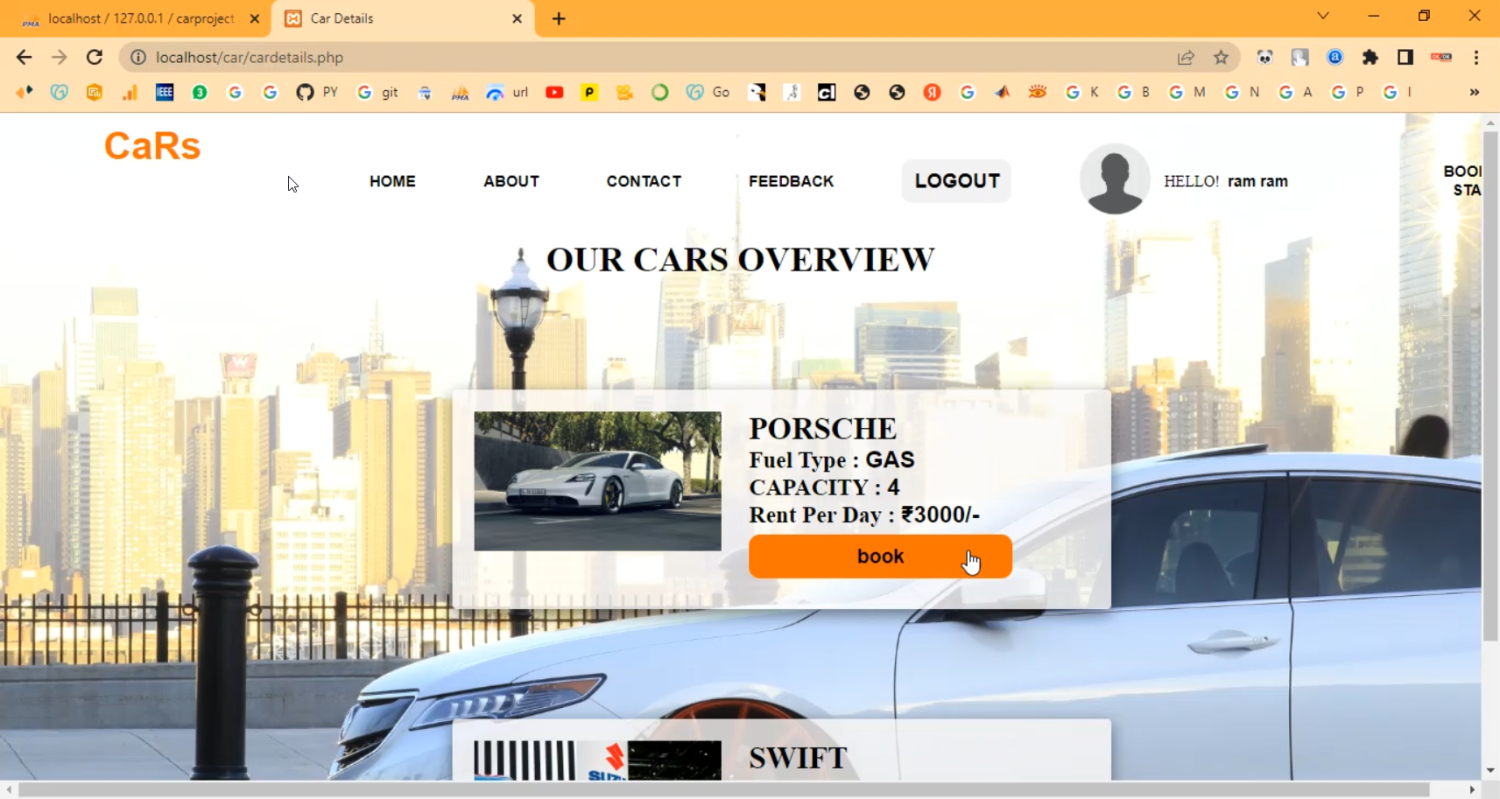Click the 'Rent Per Day : ₹3000/-' text
Image resolution: width=1500 pixels, height=799 pixels.
(864, 515)
